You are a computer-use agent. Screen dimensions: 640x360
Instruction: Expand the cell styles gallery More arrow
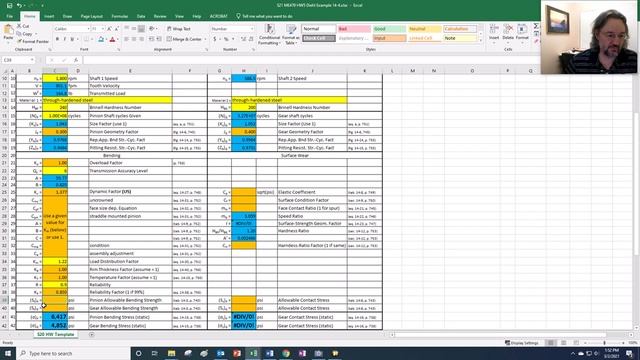pyautogui.click(x=480, y=40)
